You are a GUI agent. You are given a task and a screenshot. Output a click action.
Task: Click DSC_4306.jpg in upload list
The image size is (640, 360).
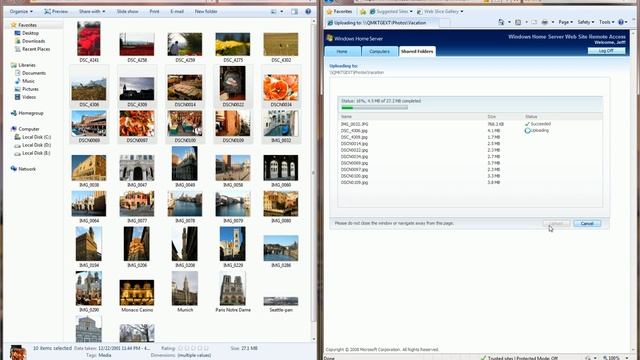coord(354,131)
